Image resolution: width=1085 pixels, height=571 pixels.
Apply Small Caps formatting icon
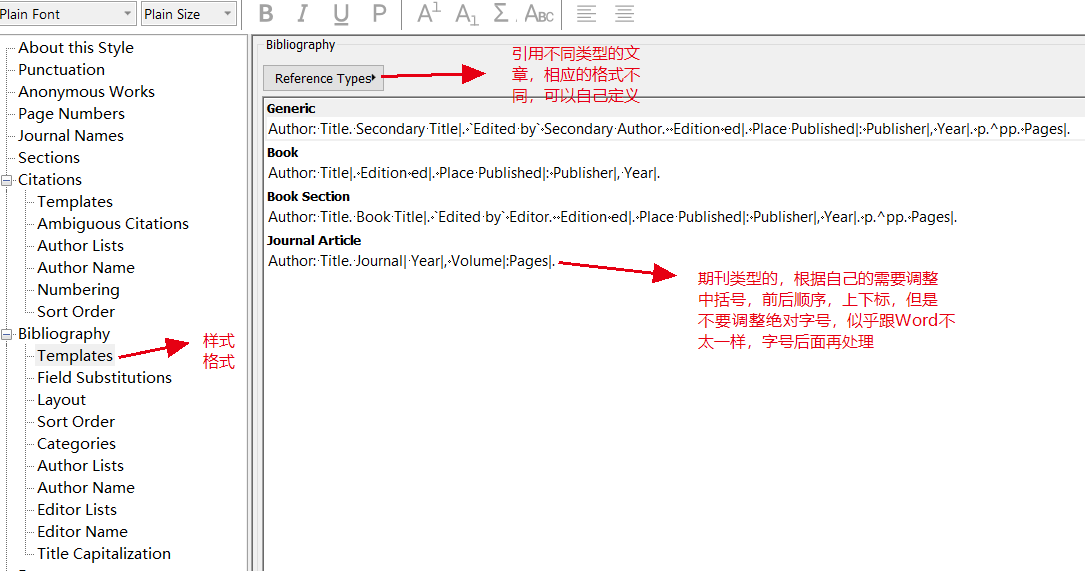point(539,14)
